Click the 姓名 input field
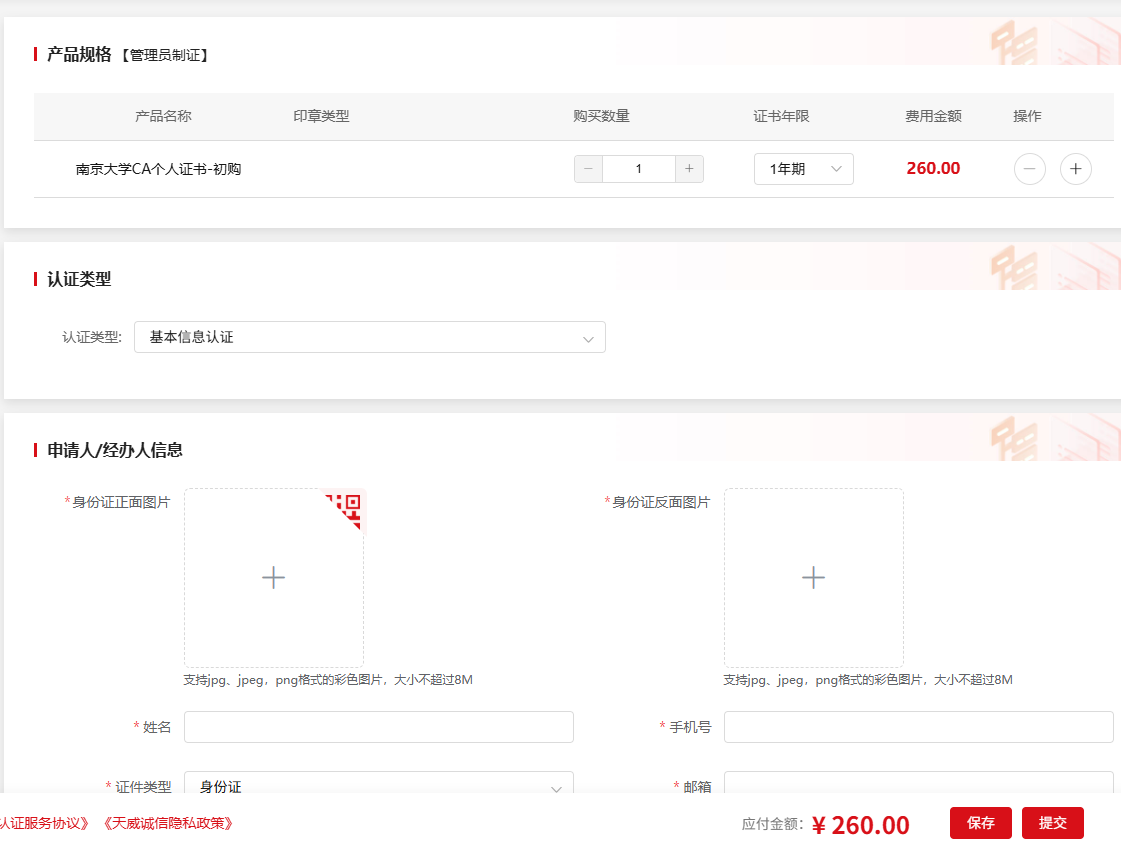Image resolution: width=1121 pixels, height=853 pixels. tap(378, 727)
